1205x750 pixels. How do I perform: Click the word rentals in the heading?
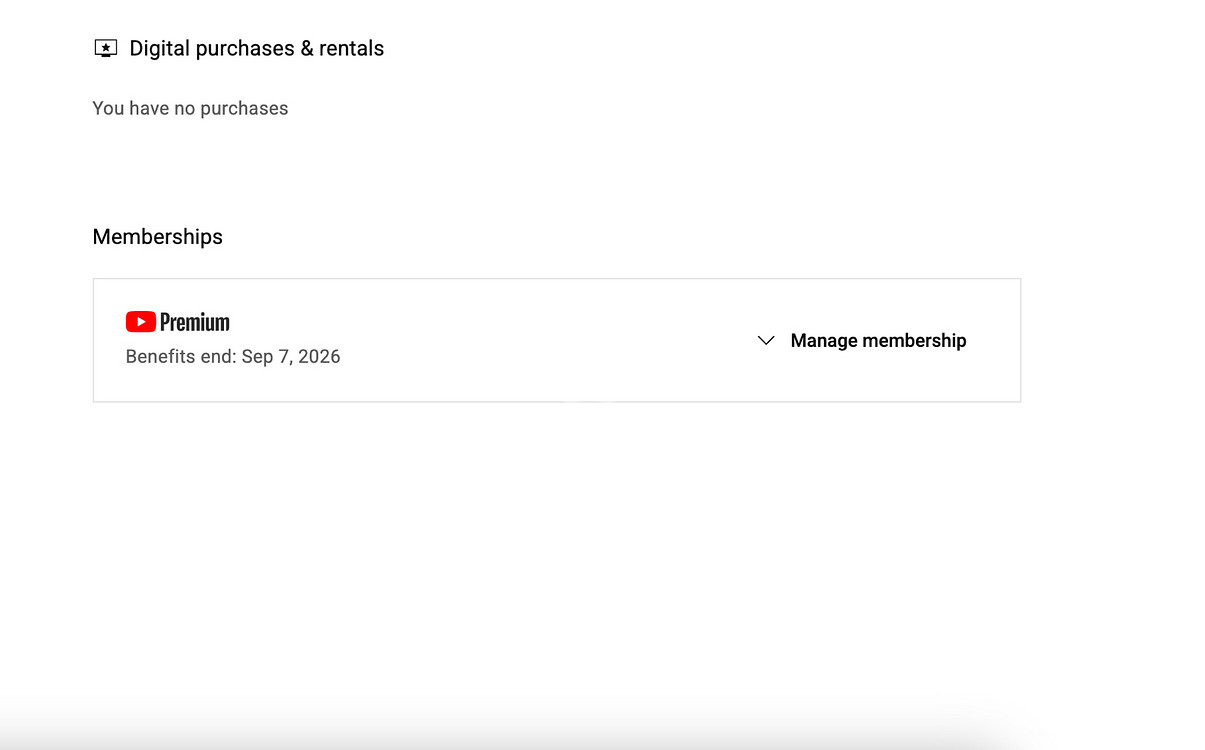tap(351, 48)
